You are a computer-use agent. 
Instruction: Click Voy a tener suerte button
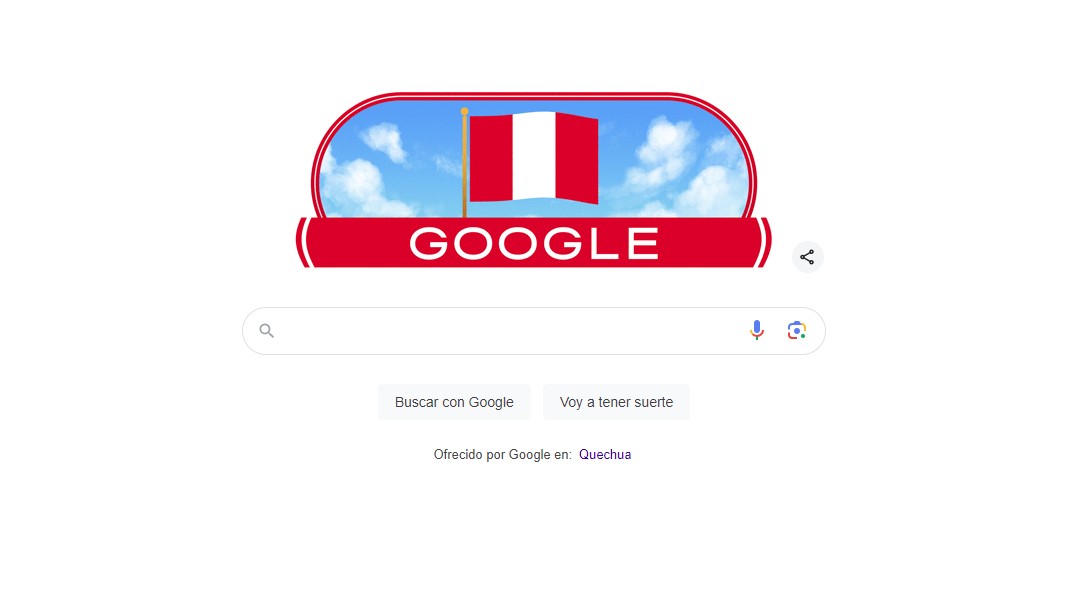[616, 402]
